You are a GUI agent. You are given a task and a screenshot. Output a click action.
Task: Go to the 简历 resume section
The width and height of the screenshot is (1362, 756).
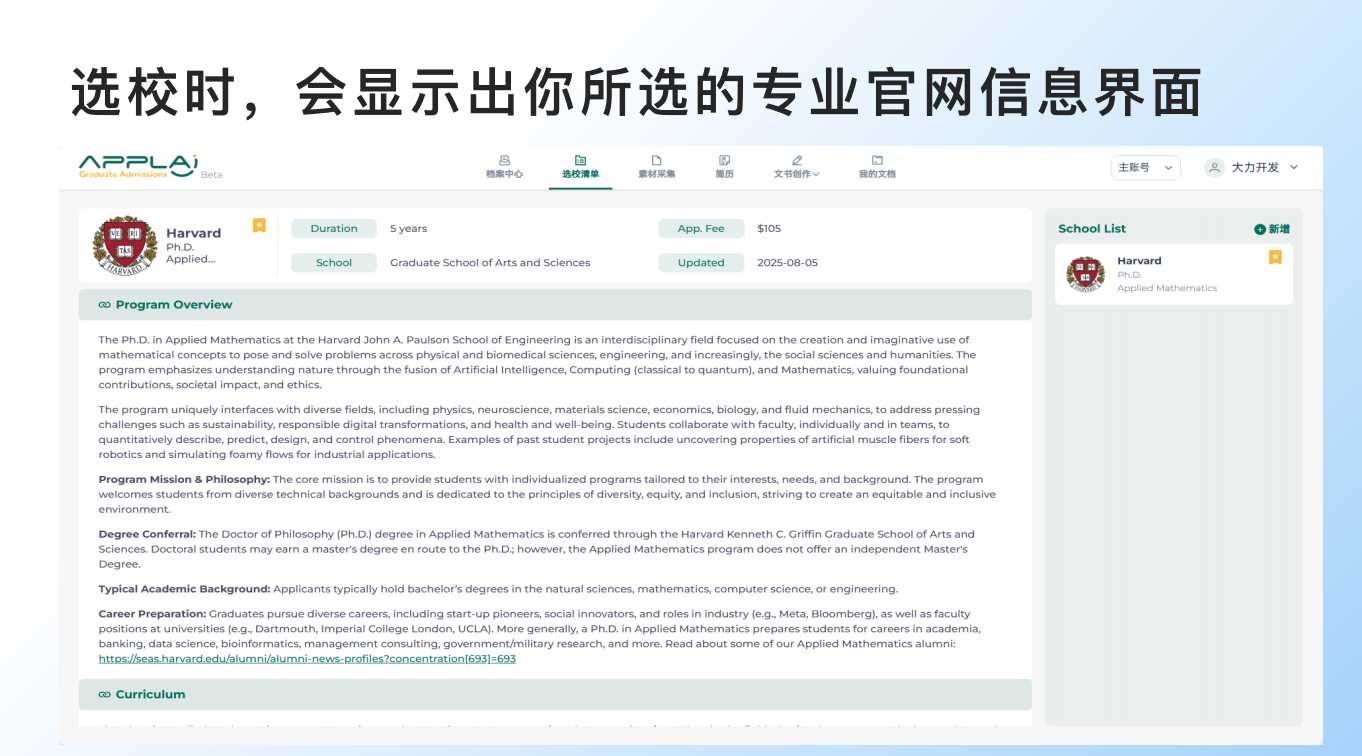724,166
